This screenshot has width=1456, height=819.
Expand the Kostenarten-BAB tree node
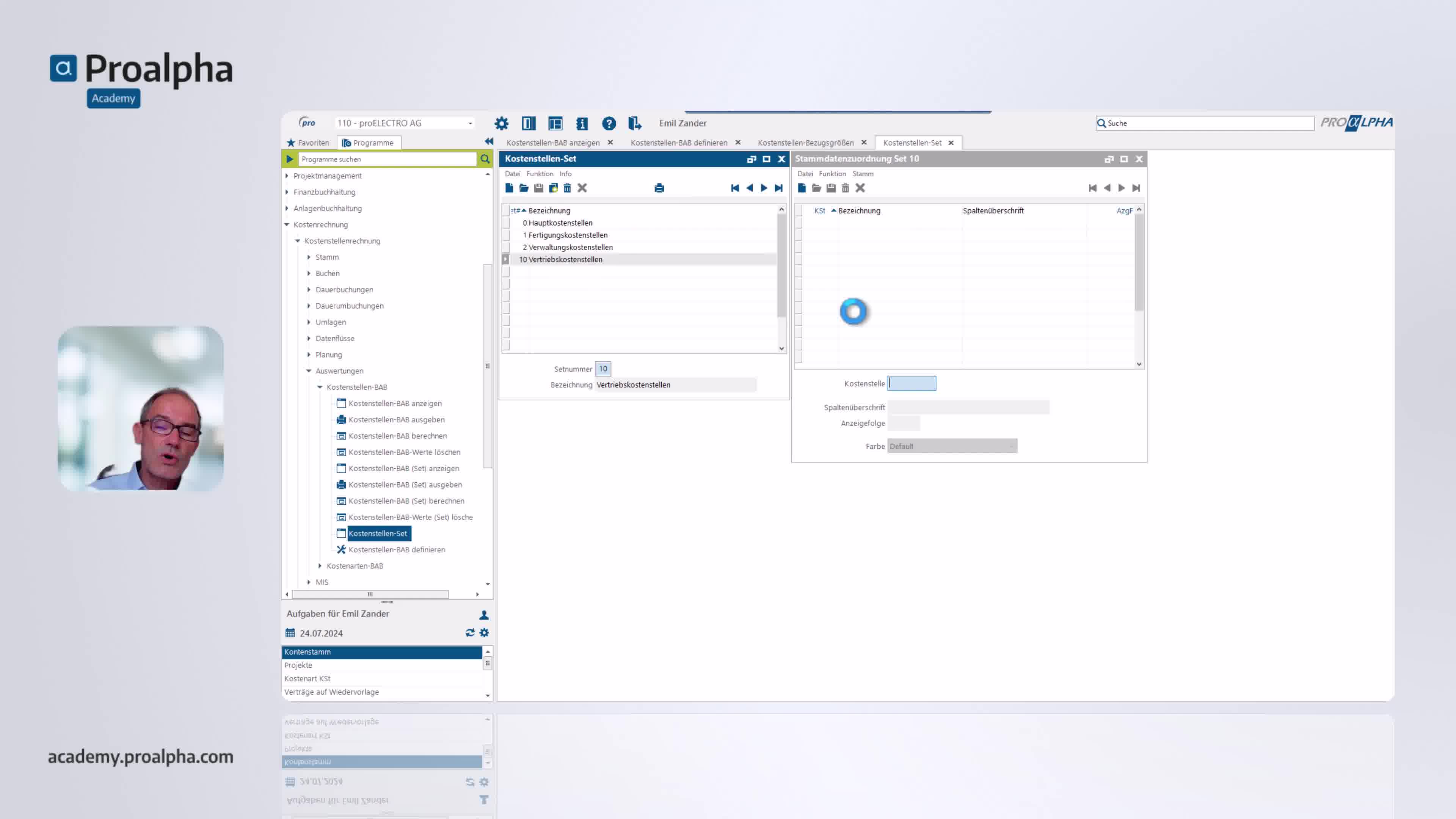tap(320, 566)
